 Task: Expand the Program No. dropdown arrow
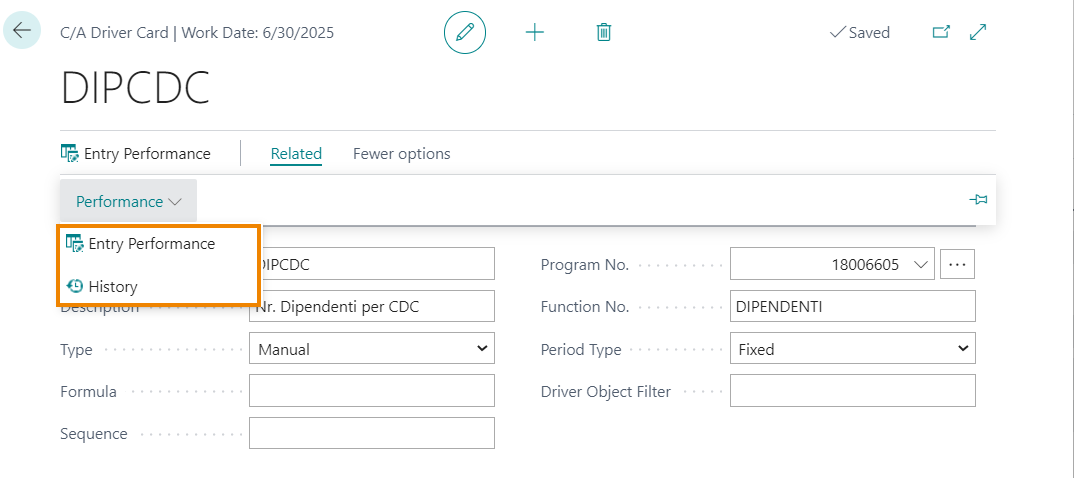(921, 264)
